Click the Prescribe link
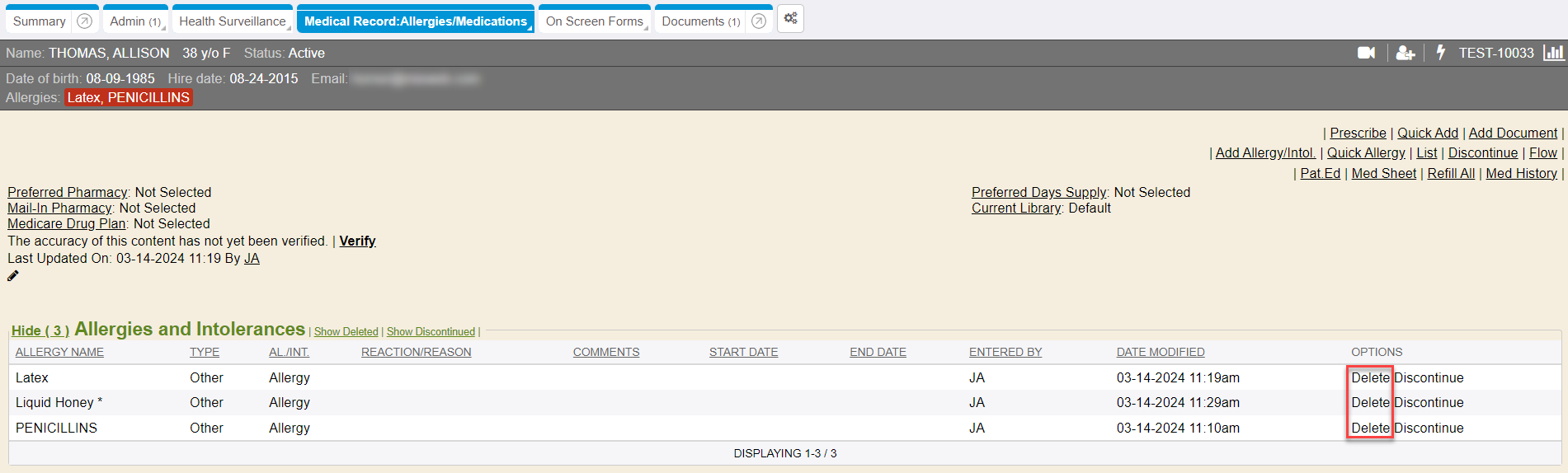1568x473 pixels. (x=1358, y=133)
